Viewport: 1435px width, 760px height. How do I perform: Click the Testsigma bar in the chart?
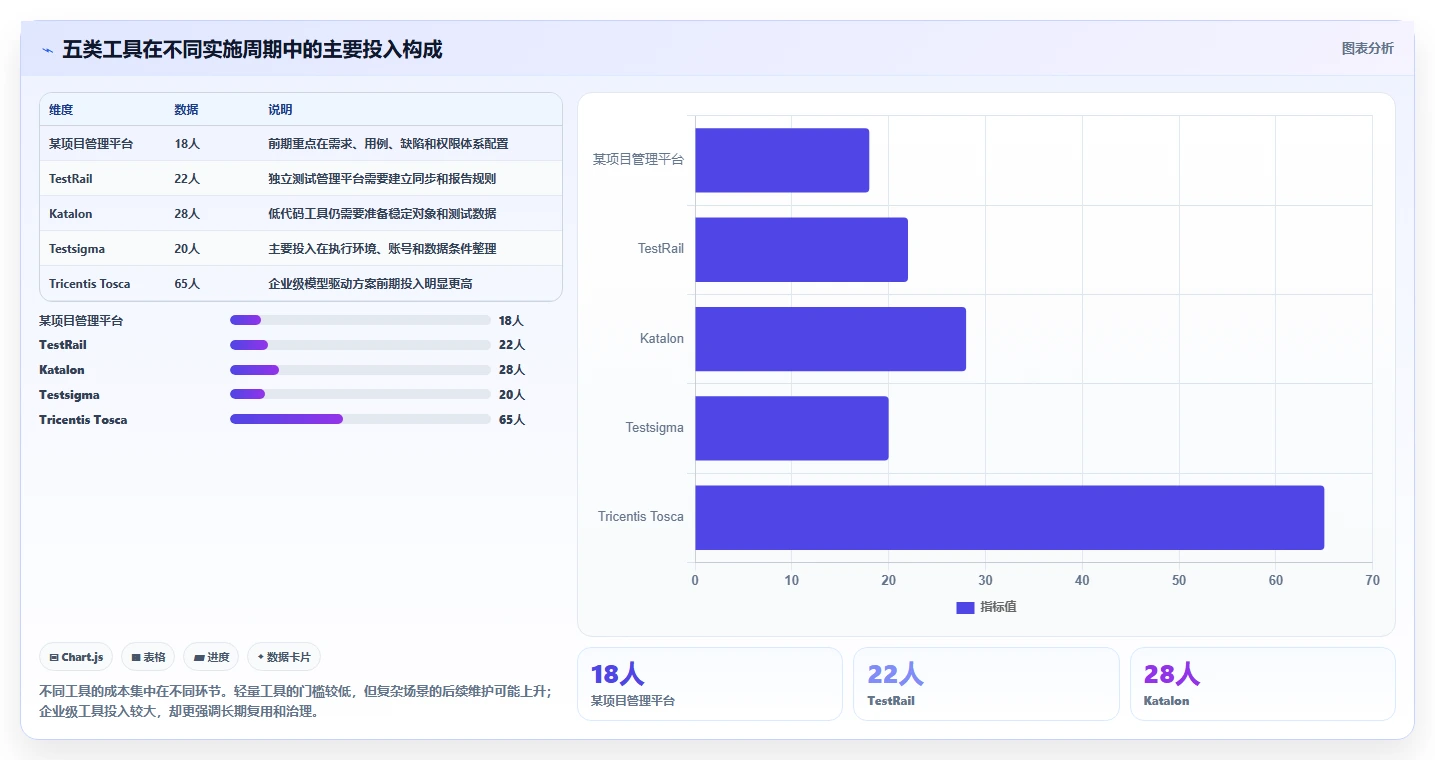pos(791,428)
